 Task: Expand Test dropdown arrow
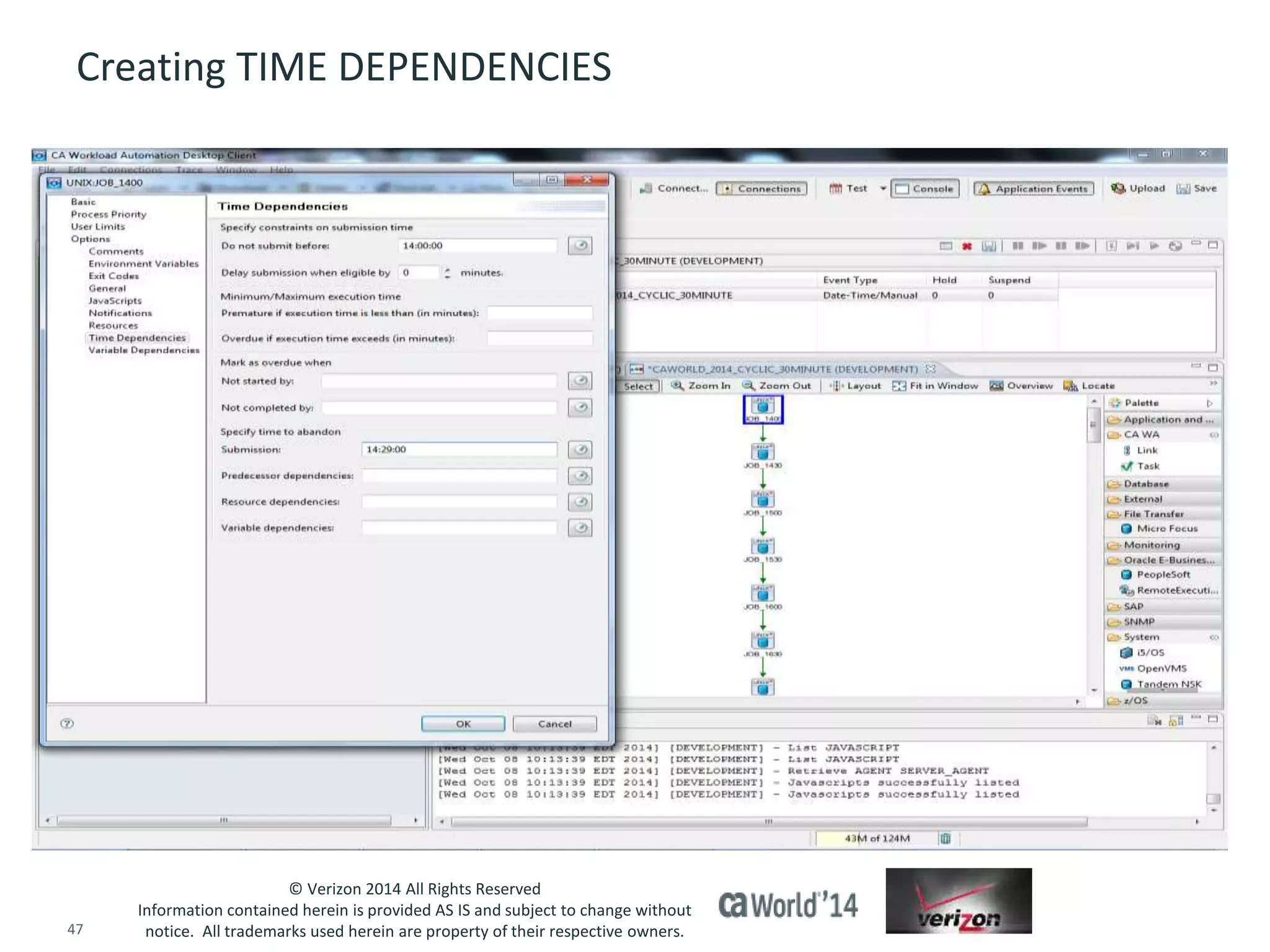click(882, 188)
